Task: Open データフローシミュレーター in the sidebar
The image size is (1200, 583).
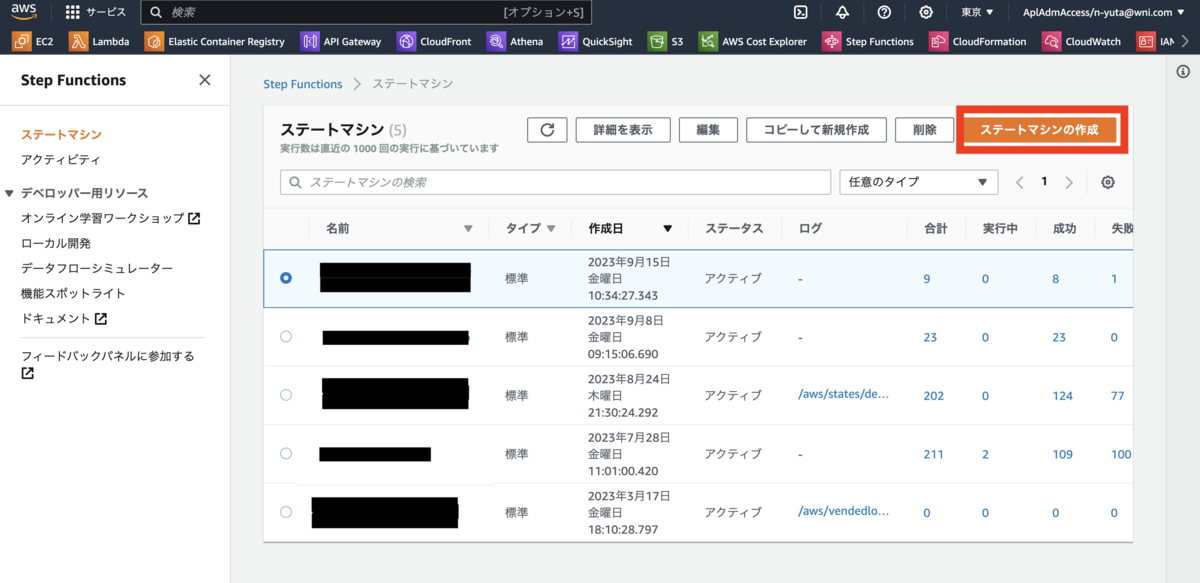Action: (x=97, y=268)
